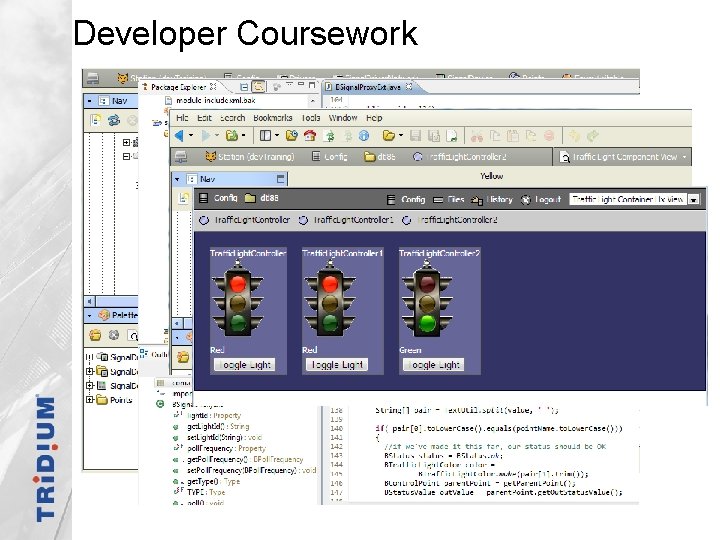This screenshot has height=540, width=720.
Task: Open the Open folder dropdown arrow
Action: coord(401,135)
